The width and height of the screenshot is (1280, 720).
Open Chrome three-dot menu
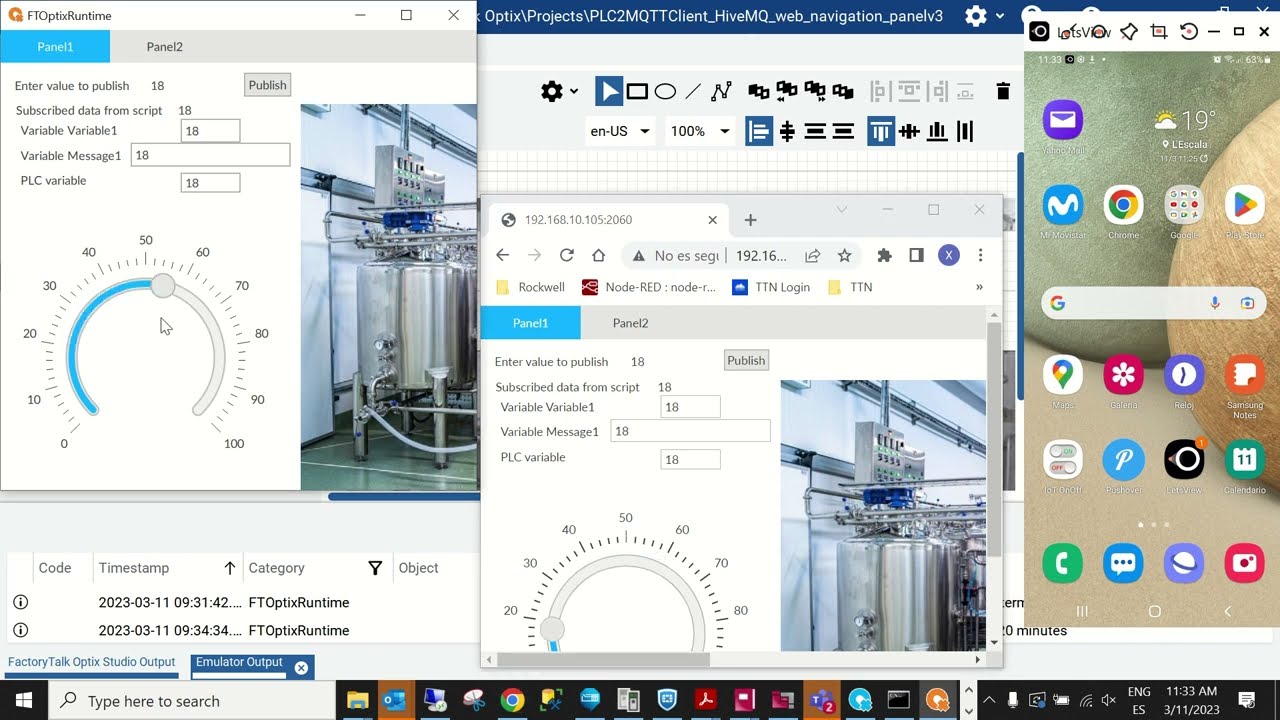pyautogui.click(x=981, y=256)
